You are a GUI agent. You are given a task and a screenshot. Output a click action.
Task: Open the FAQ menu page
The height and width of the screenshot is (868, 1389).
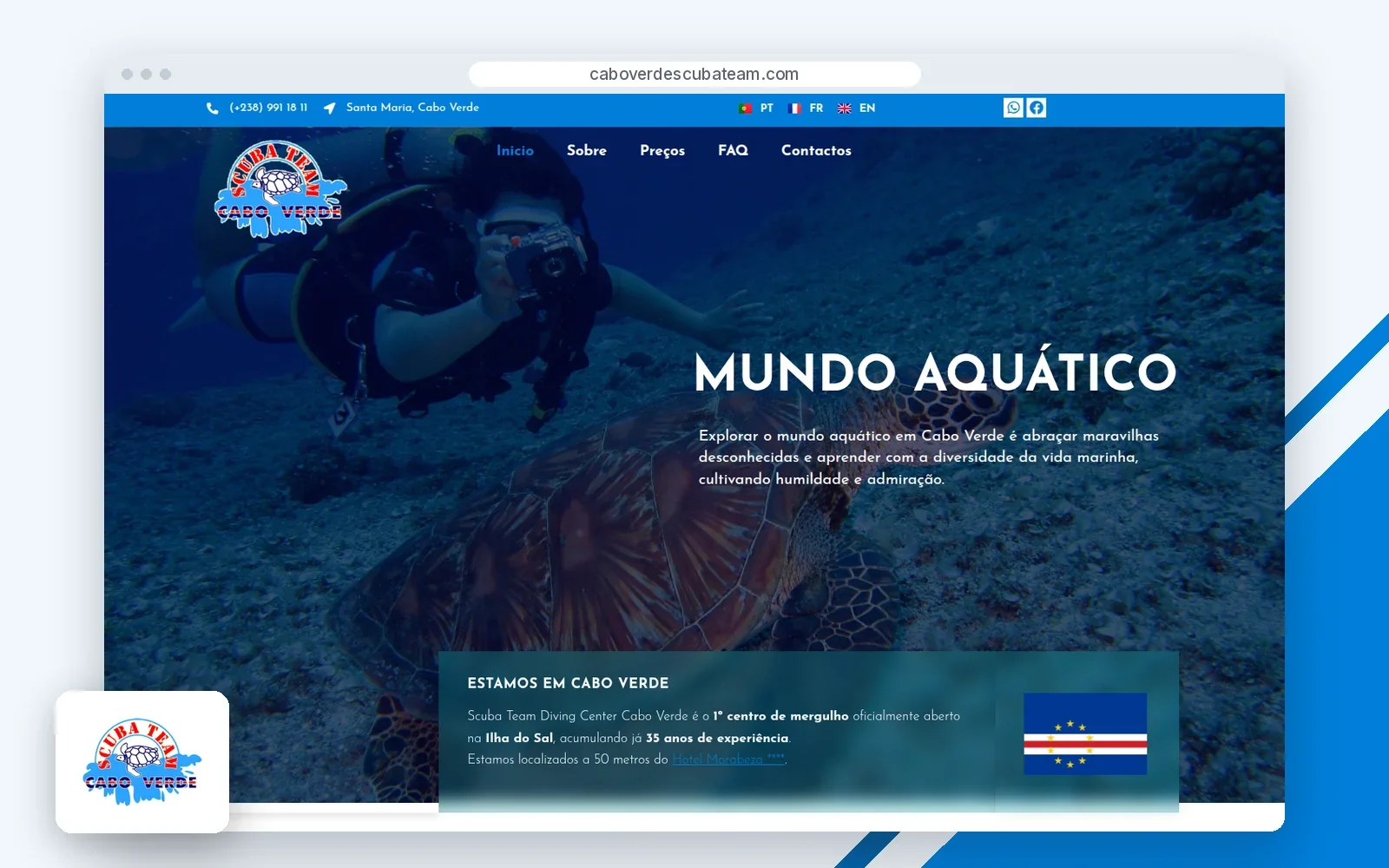pos(733,150)
